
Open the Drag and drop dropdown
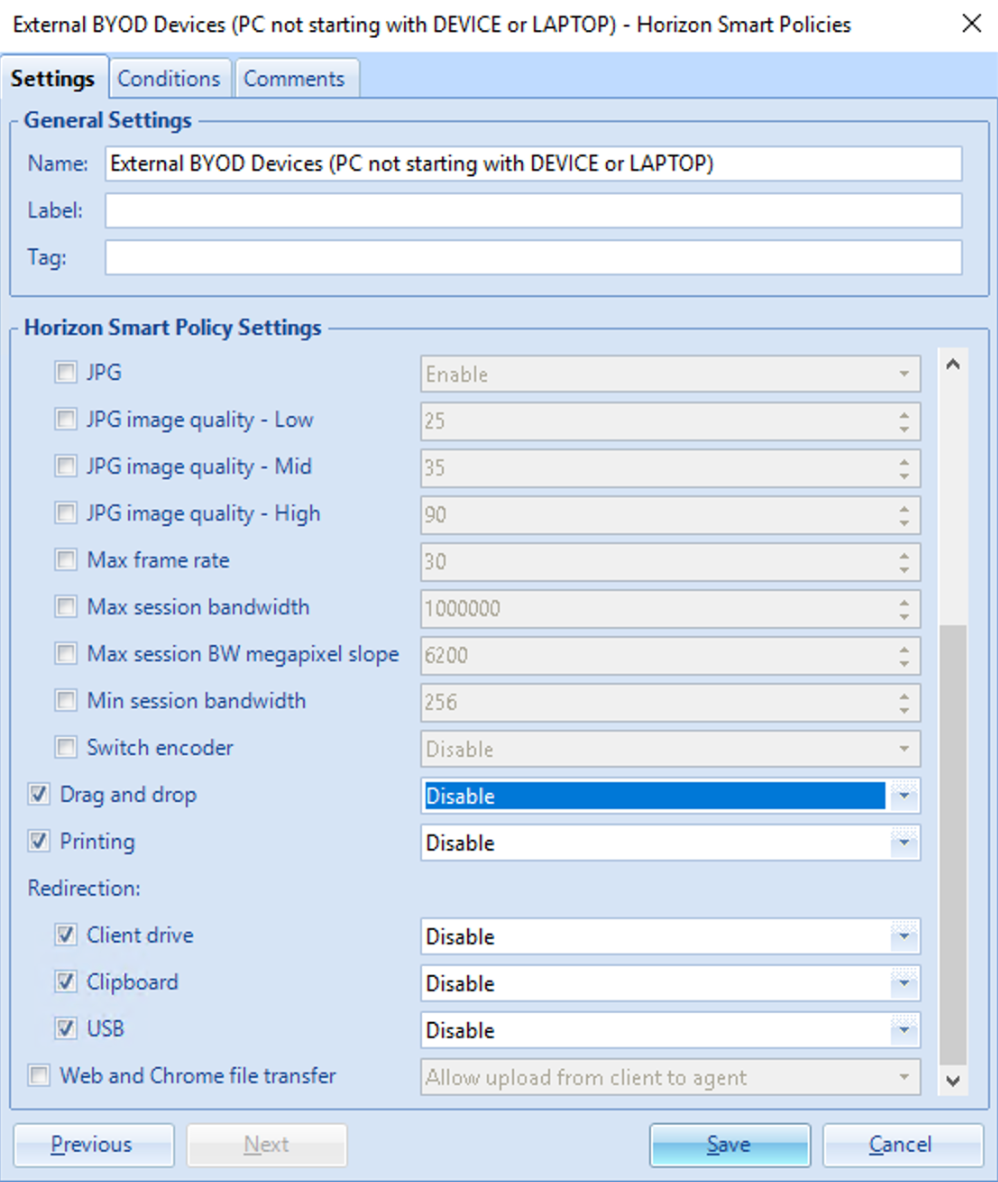(903, 796)
